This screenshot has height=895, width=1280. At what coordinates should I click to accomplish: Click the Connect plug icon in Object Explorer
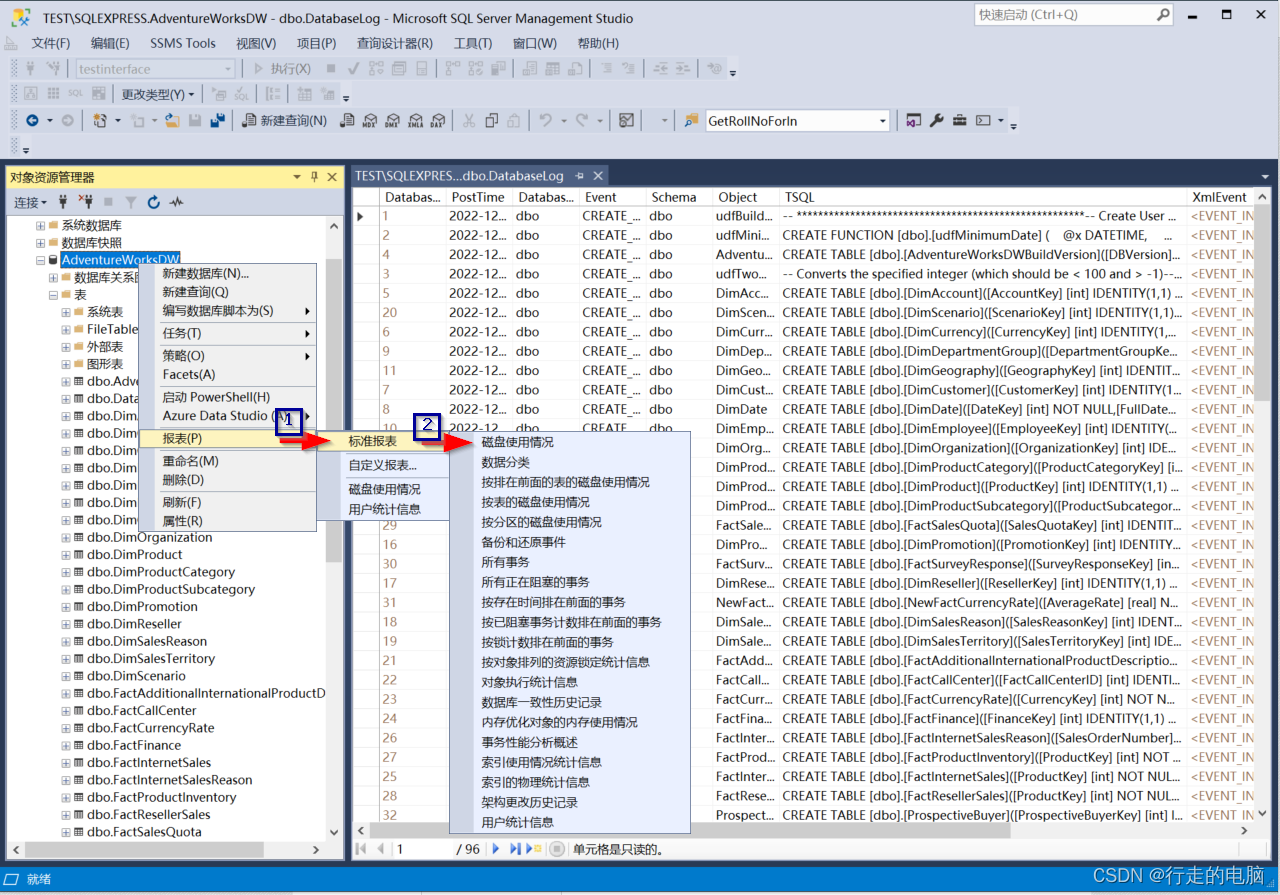[x=64, y=202]
